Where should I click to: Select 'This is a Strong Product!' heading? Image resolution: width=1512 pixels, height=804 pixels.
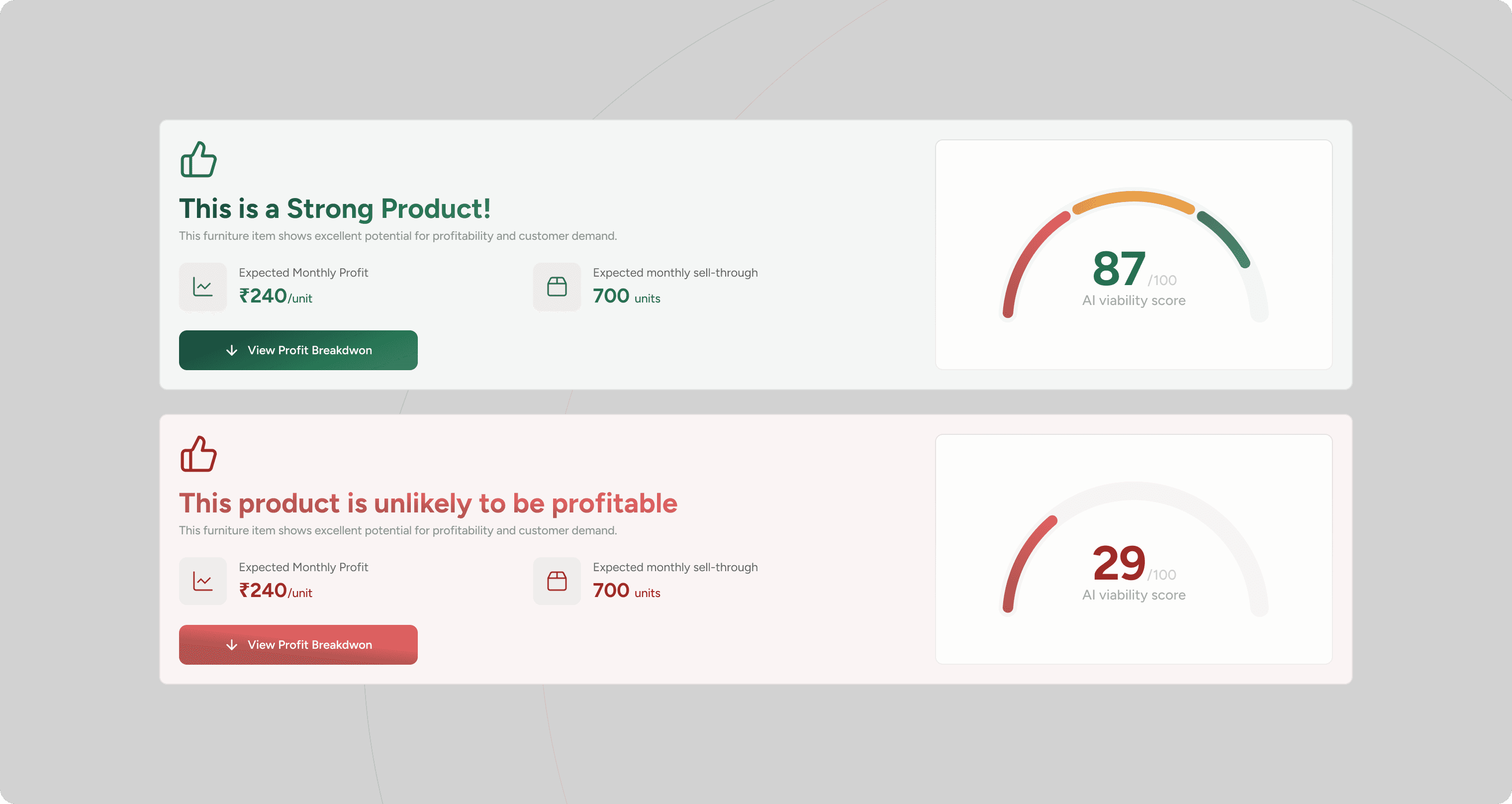[x=335, y=209]
